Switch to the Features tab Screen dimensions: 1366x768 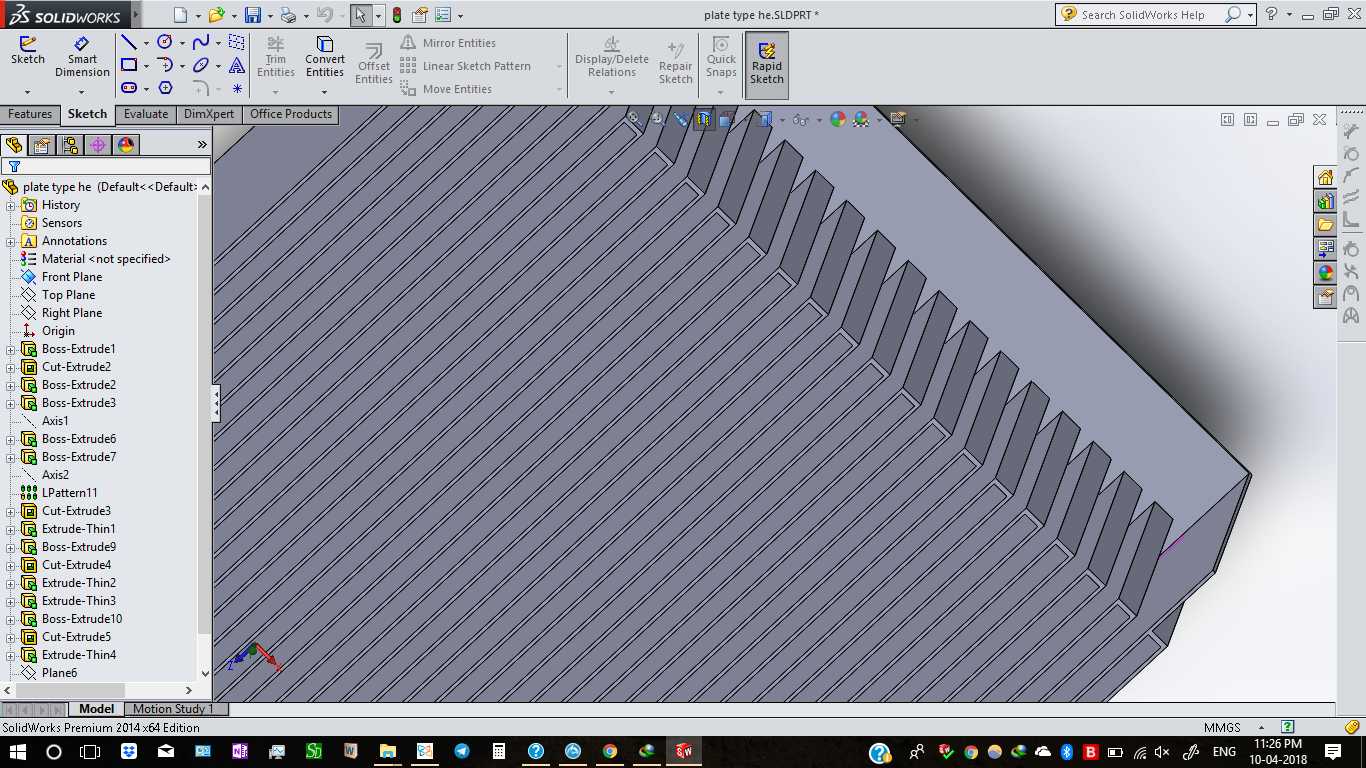(x=30, y=114)
